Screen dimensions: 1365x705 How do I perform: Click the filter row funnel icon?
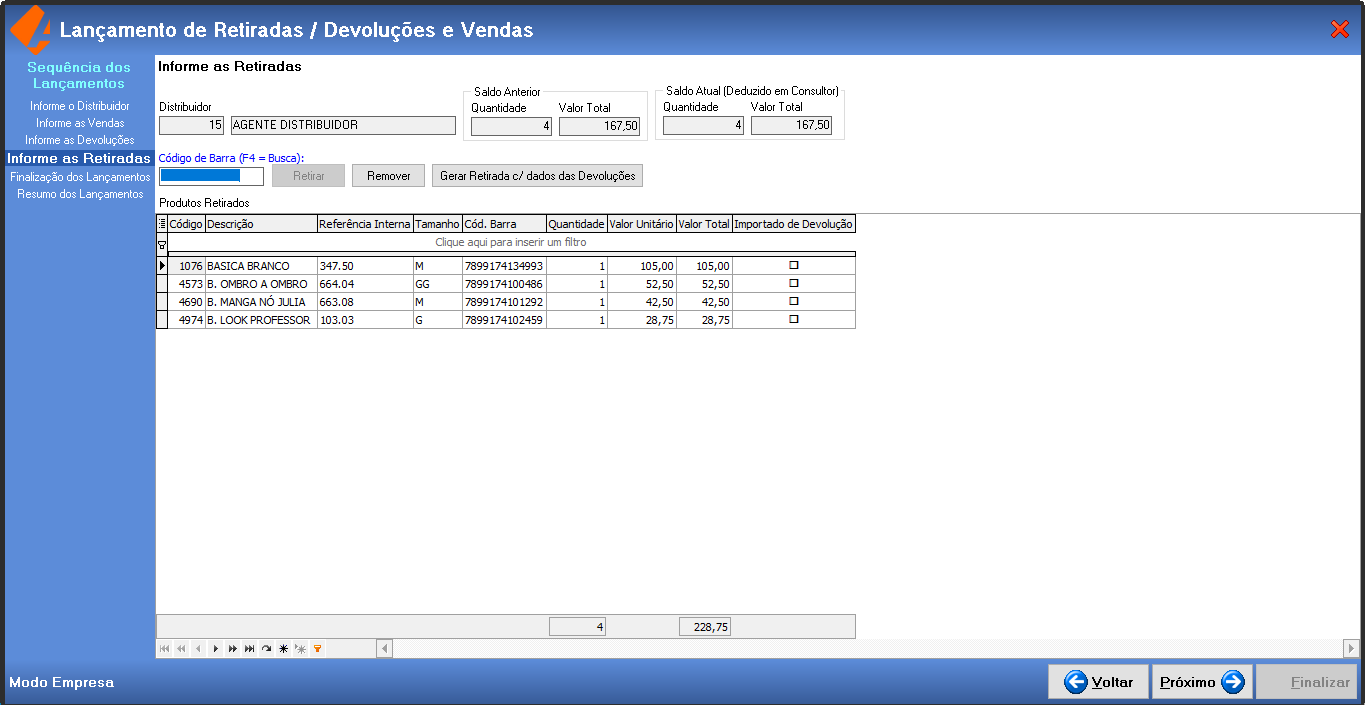click(x=162, y=243)
